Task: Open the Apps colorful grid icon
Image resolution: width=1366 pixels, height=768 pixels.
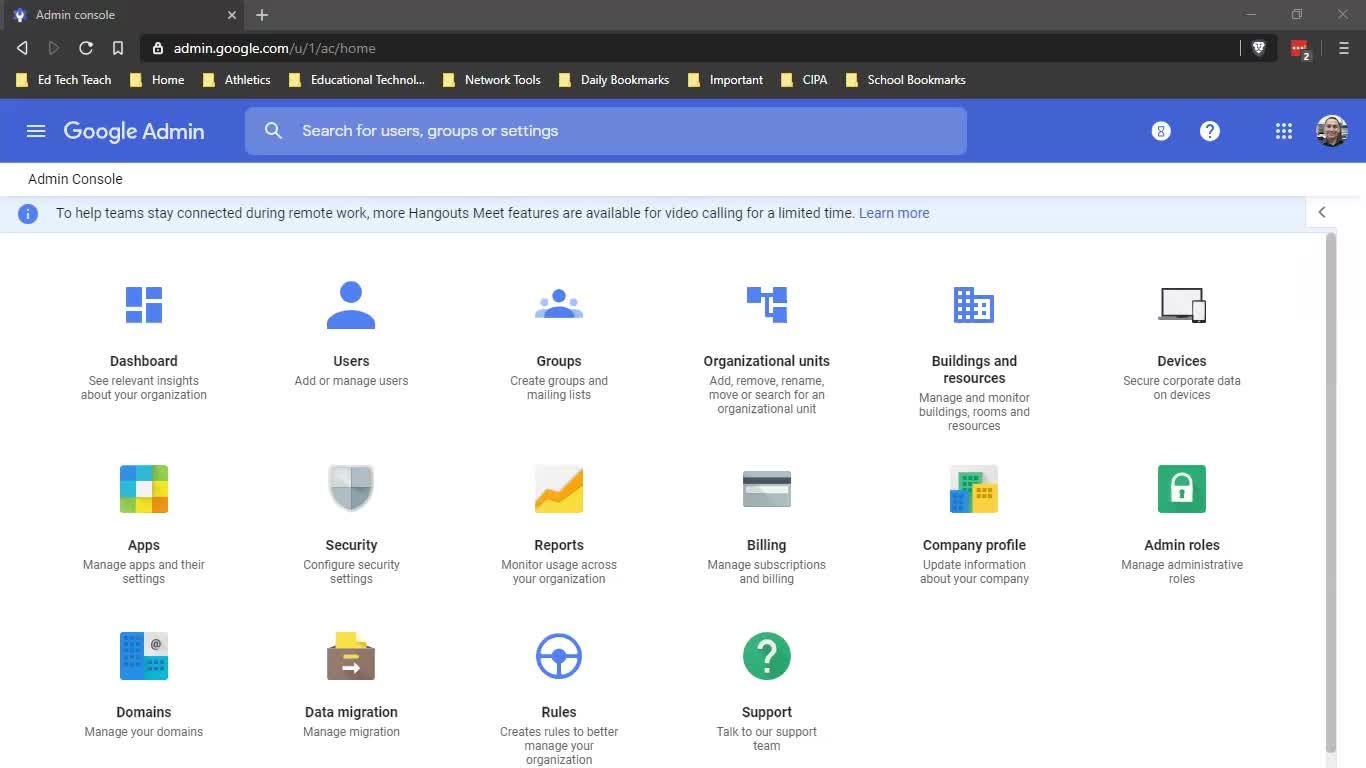Action: tap(144, 489)
